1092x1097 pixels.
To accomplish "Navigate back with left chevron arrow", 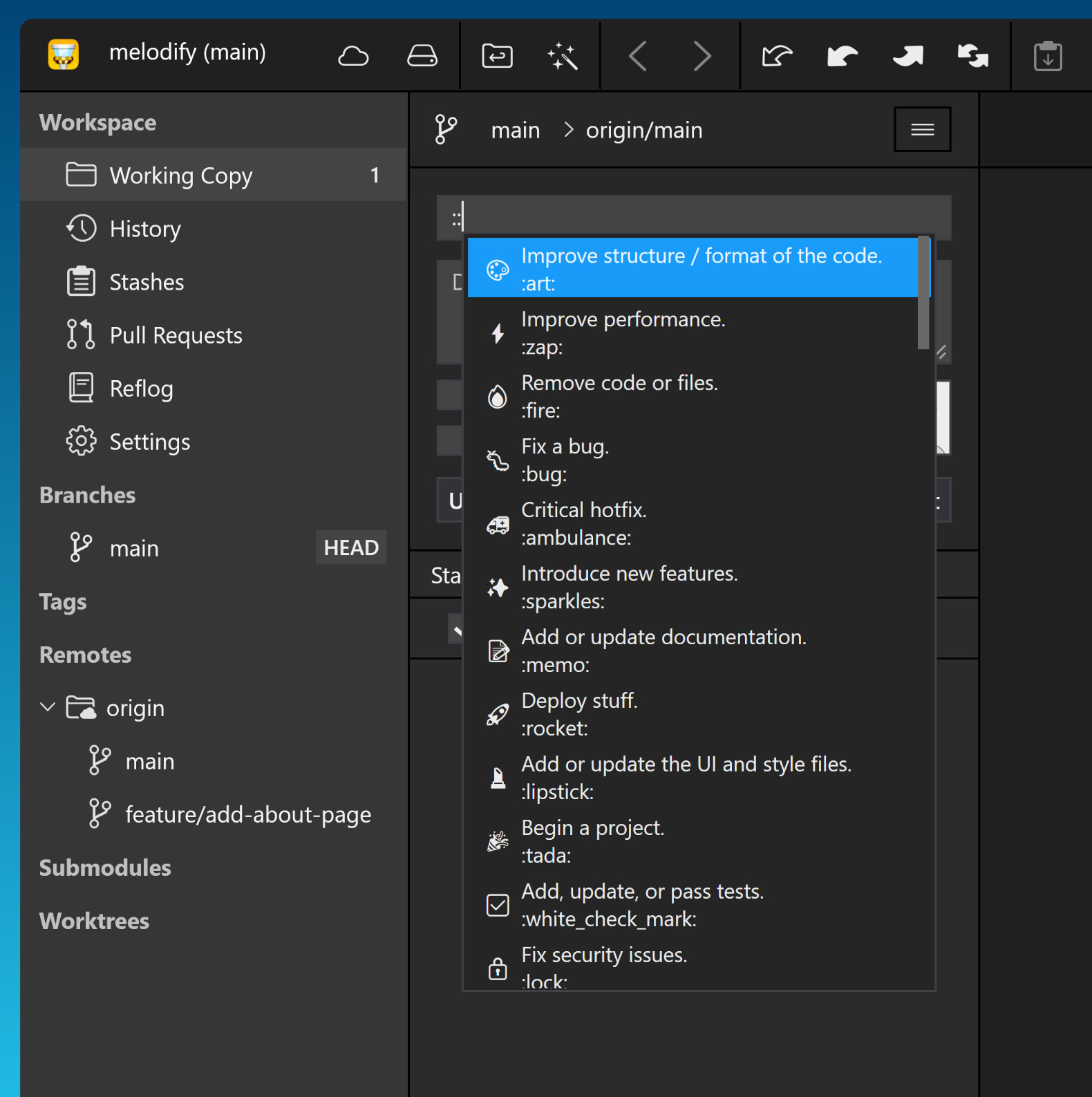I will pyautogui.click(x=638, y=56).
